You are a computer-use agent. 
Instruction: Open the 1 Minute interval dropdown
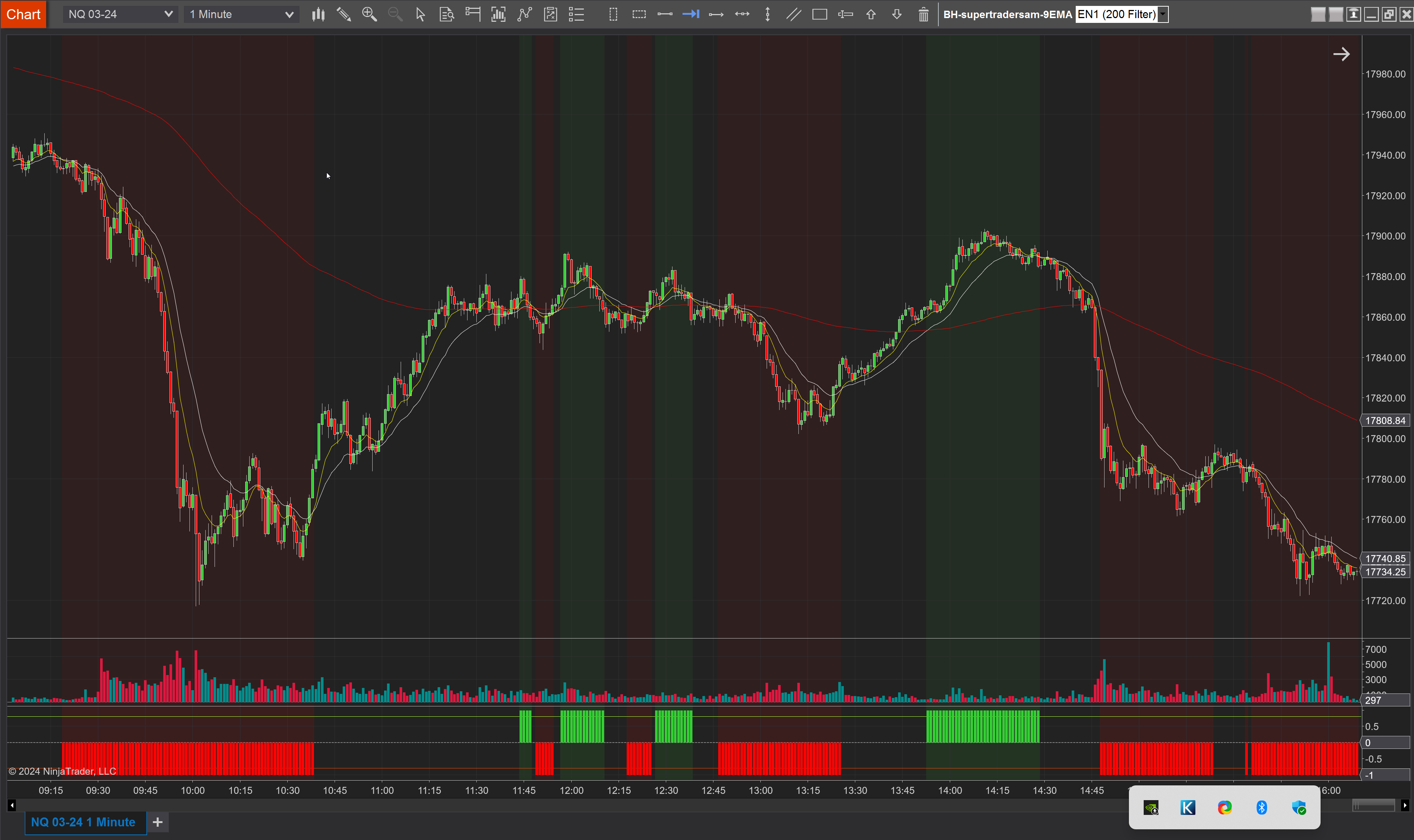click(241, 14)
